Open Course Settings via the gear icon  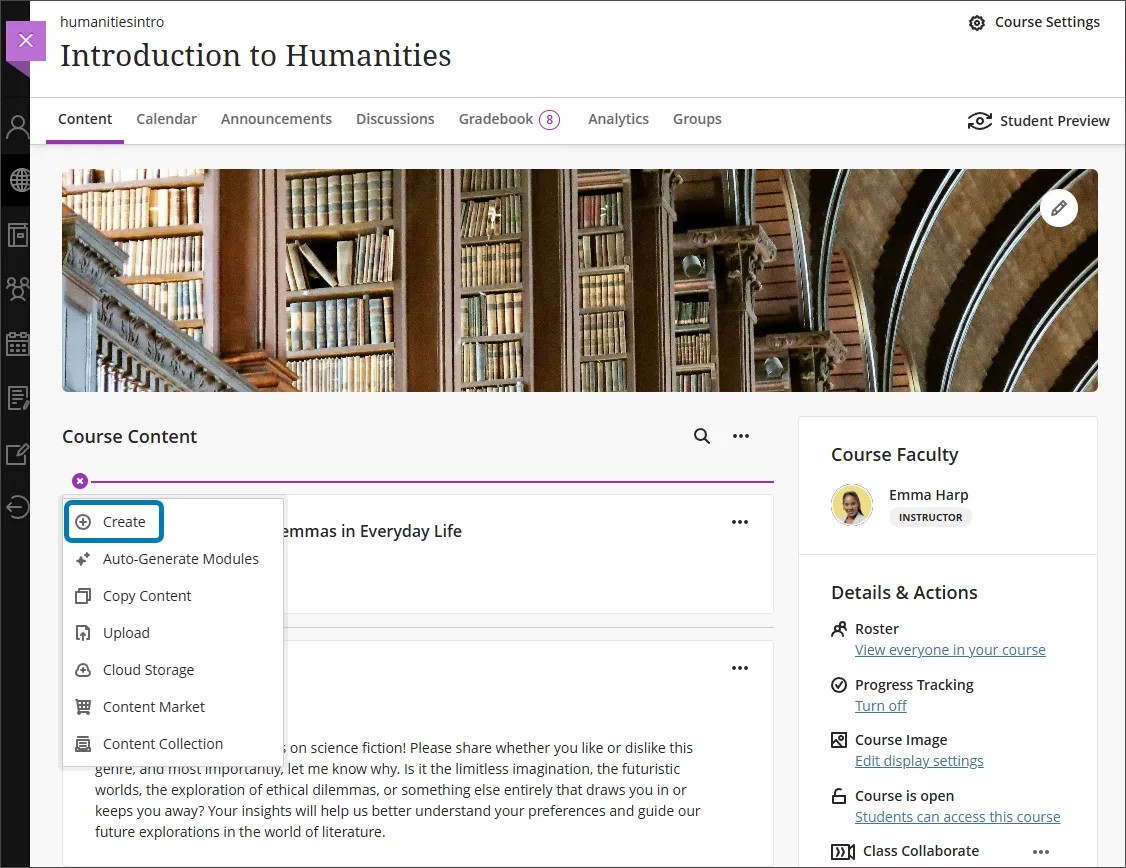click(977, 22)
